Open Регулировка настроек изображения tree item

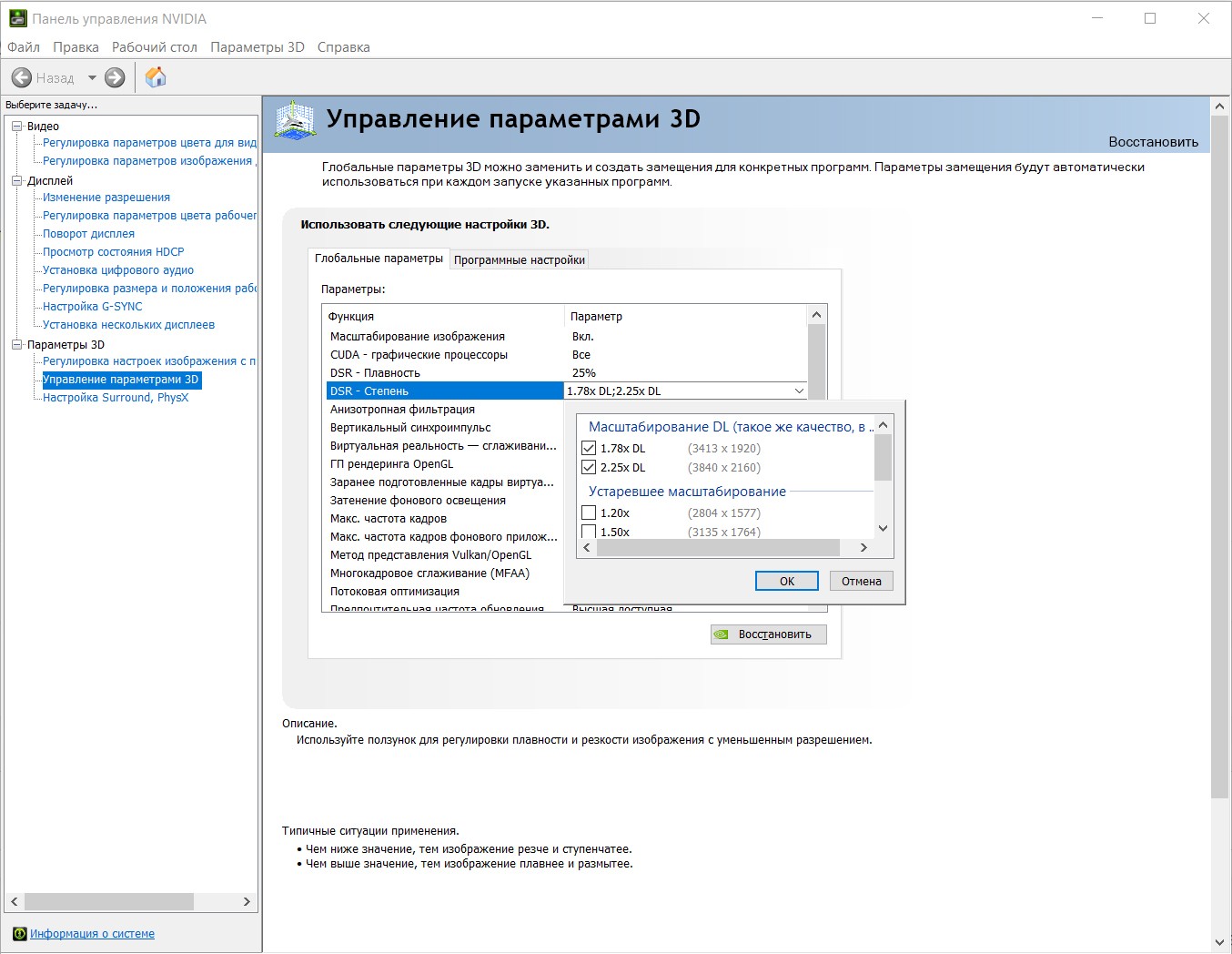pos(149,361)
